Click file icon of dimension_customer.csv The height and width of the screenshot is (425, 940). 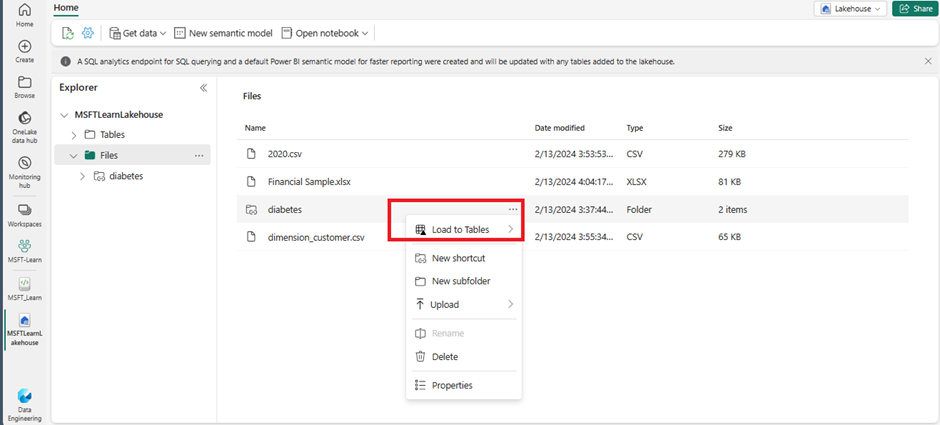pyautogui.click(x=252, y=237)
